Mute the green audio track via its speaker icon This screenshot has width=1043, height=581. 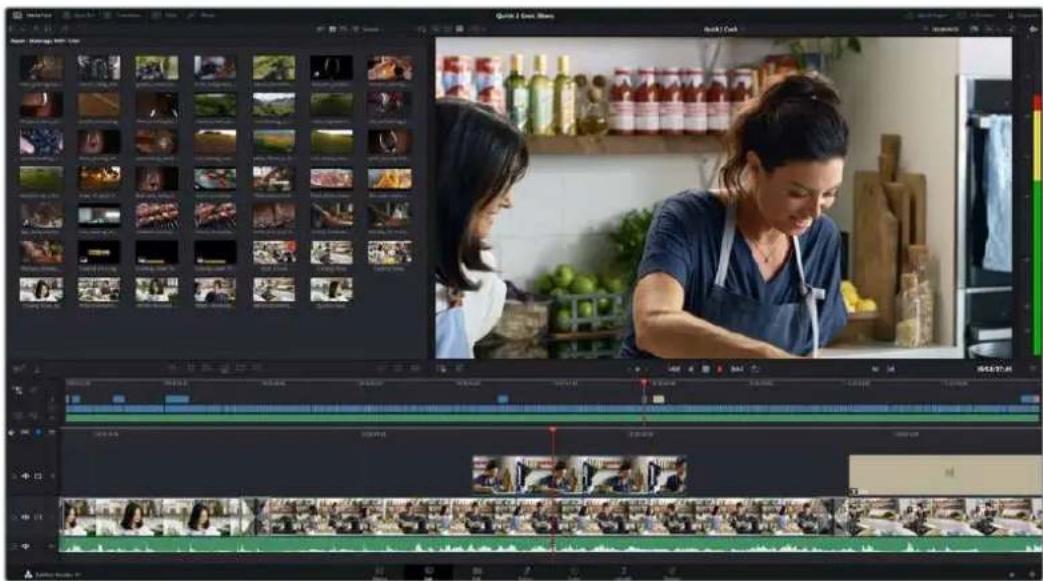coord(25,546)
